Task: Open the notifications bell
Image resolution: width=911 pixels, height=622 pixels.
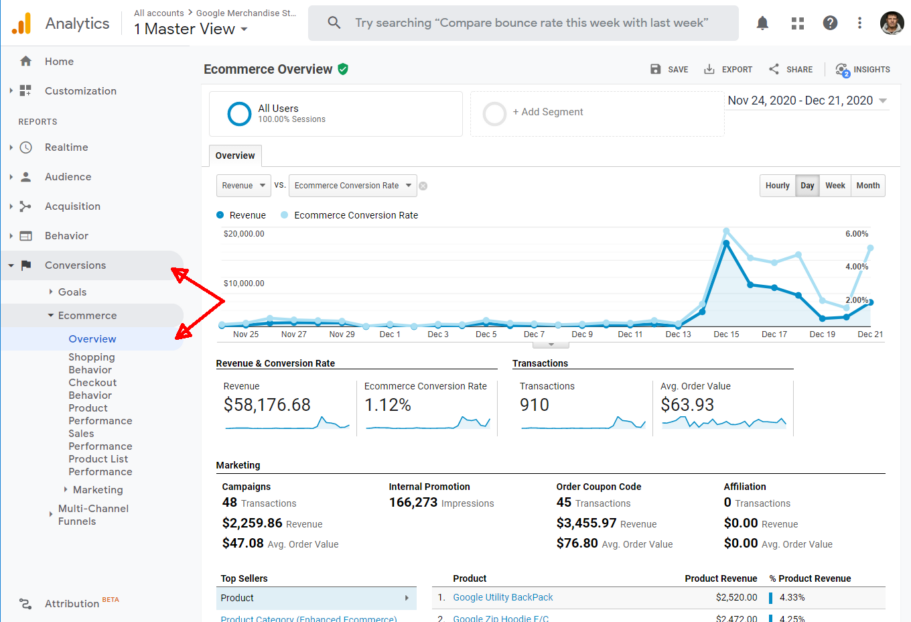Action: point(762,22)
